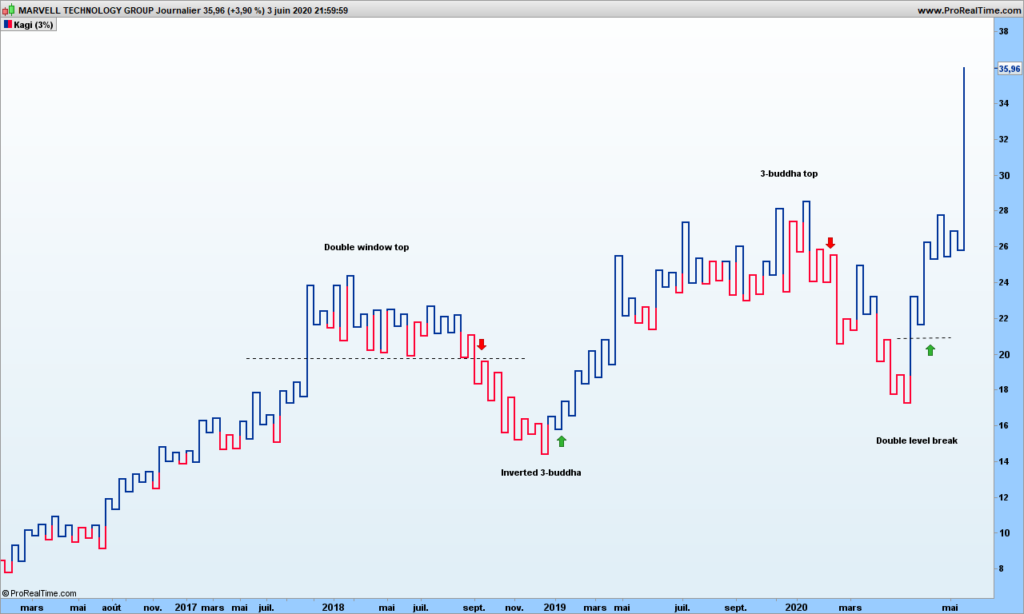Click the 20 price axis label
Screen dimensions: 1024x614
[1004, 354]
